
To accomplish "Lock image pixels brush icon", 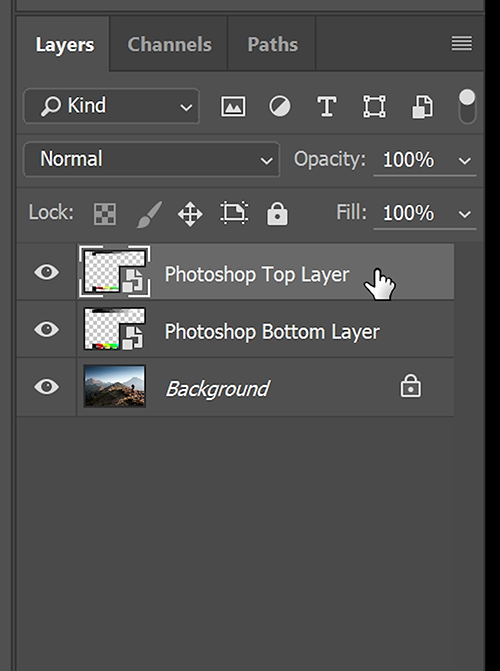I will click(149, 214).
